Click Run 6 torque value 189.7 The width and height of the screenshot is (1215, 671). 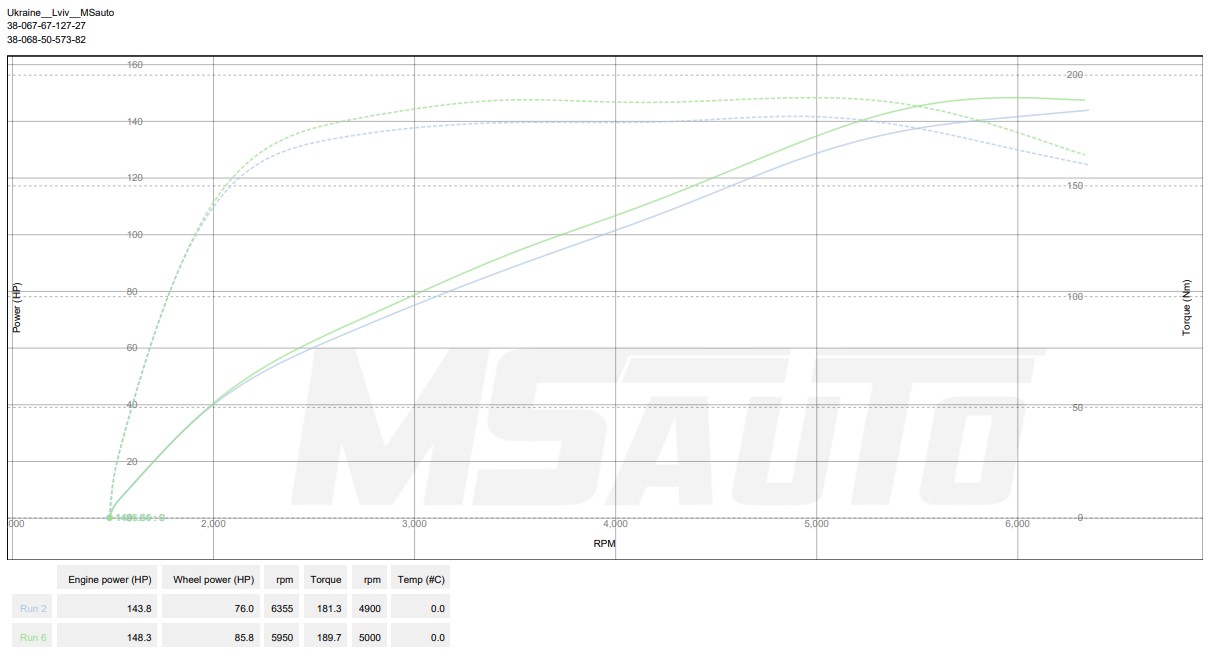click(327, 637)
